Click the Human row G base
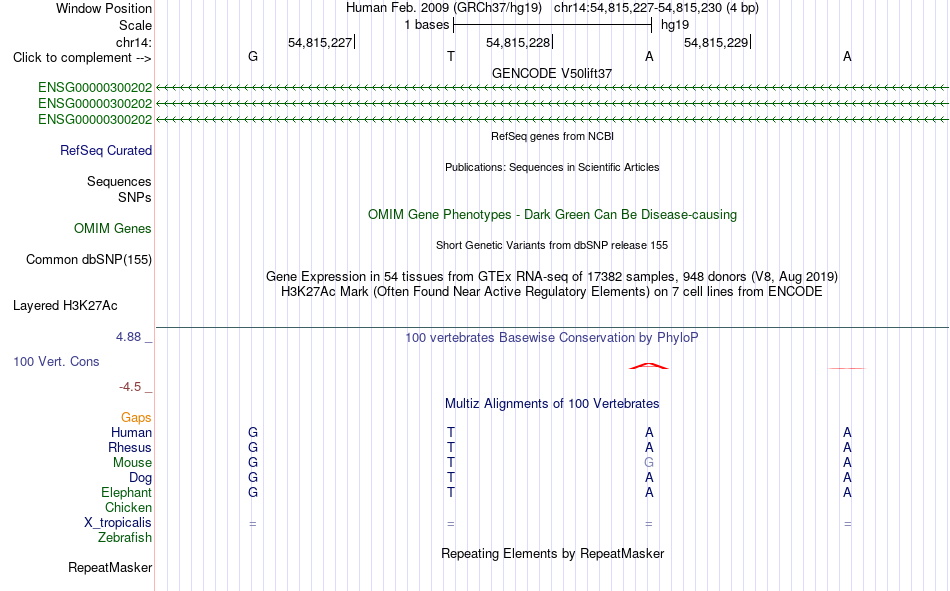 pyautogui.click(x=253, y=432)
